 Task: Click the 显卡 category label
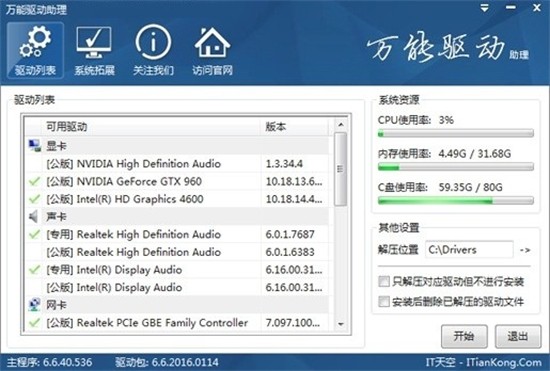pos(56,146)
